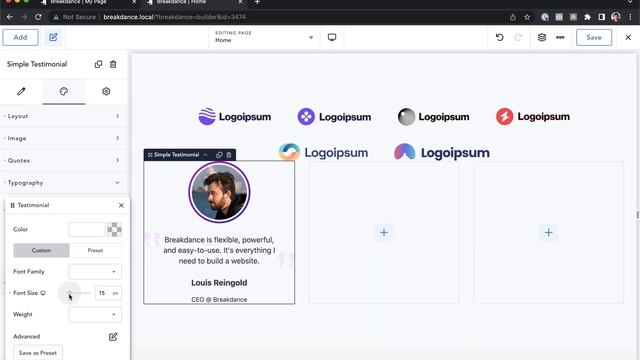Image resolution: width=640 pixels, height=360 pixels.
Task: Duplicate the Simple Testimonial element in sidebar
Action: tap(98, 64)
